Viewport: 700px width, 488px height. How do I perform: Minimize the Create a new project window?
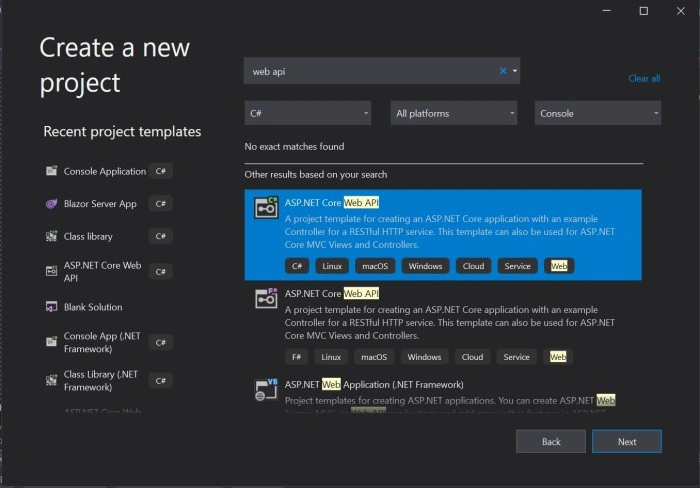coord(607,11)
